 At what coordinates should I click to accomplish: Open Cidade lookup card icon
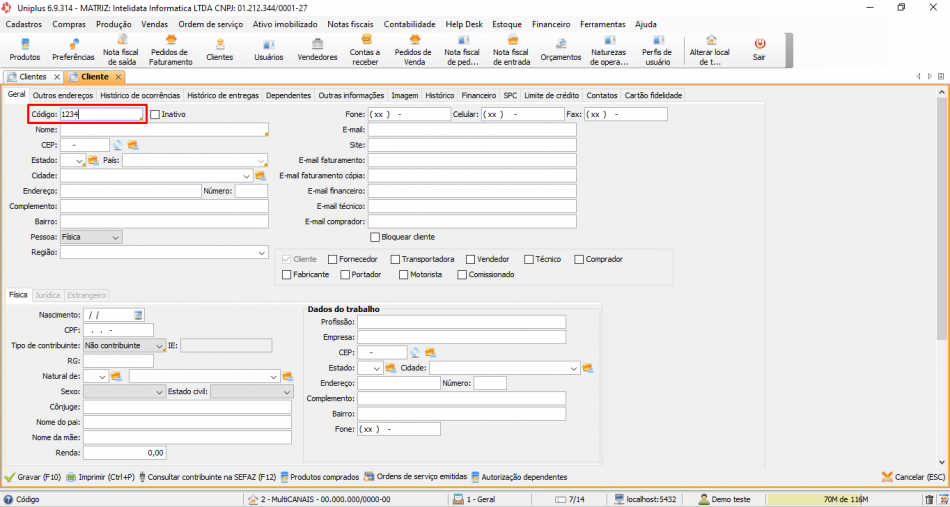261,176
